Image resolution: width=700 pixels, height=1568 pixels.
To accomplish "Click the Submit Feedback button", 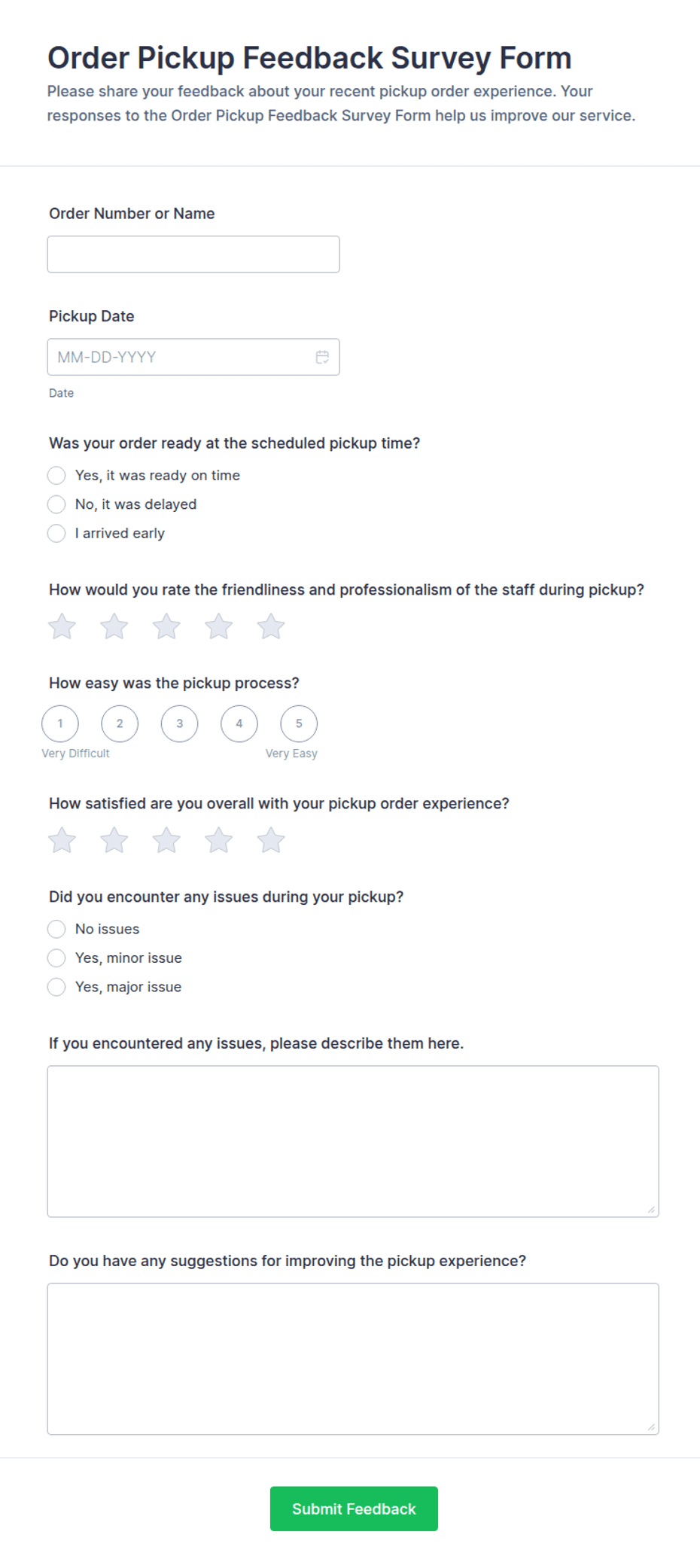I will pos(354,1509).
